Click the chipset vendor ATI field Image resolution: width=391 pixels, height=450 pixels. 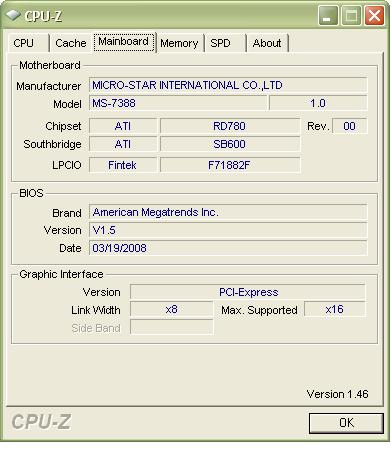coord(123,126)
